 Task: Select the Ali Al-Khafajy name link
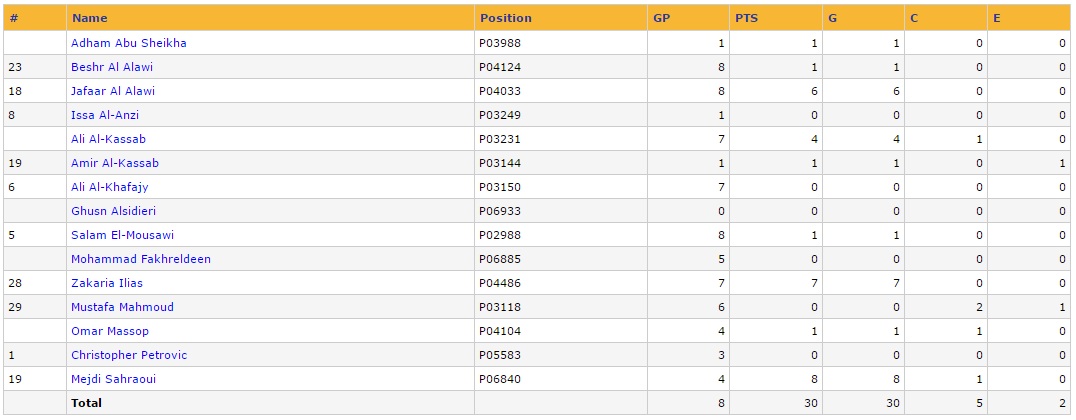(110, 187)
